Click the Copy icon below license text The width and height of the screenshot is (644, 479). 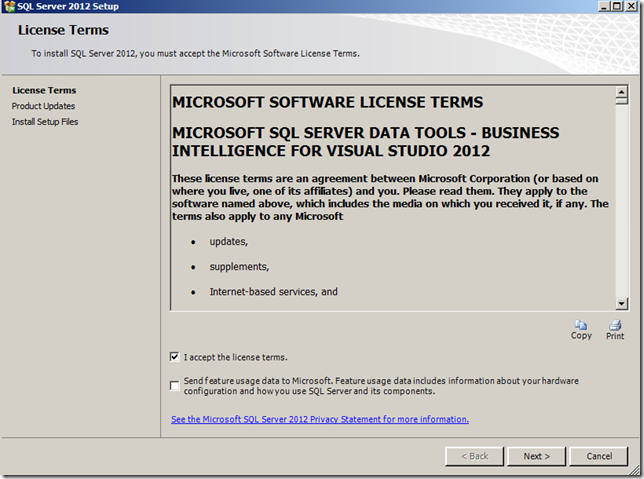pyautogui.click(x=581, y=324)
